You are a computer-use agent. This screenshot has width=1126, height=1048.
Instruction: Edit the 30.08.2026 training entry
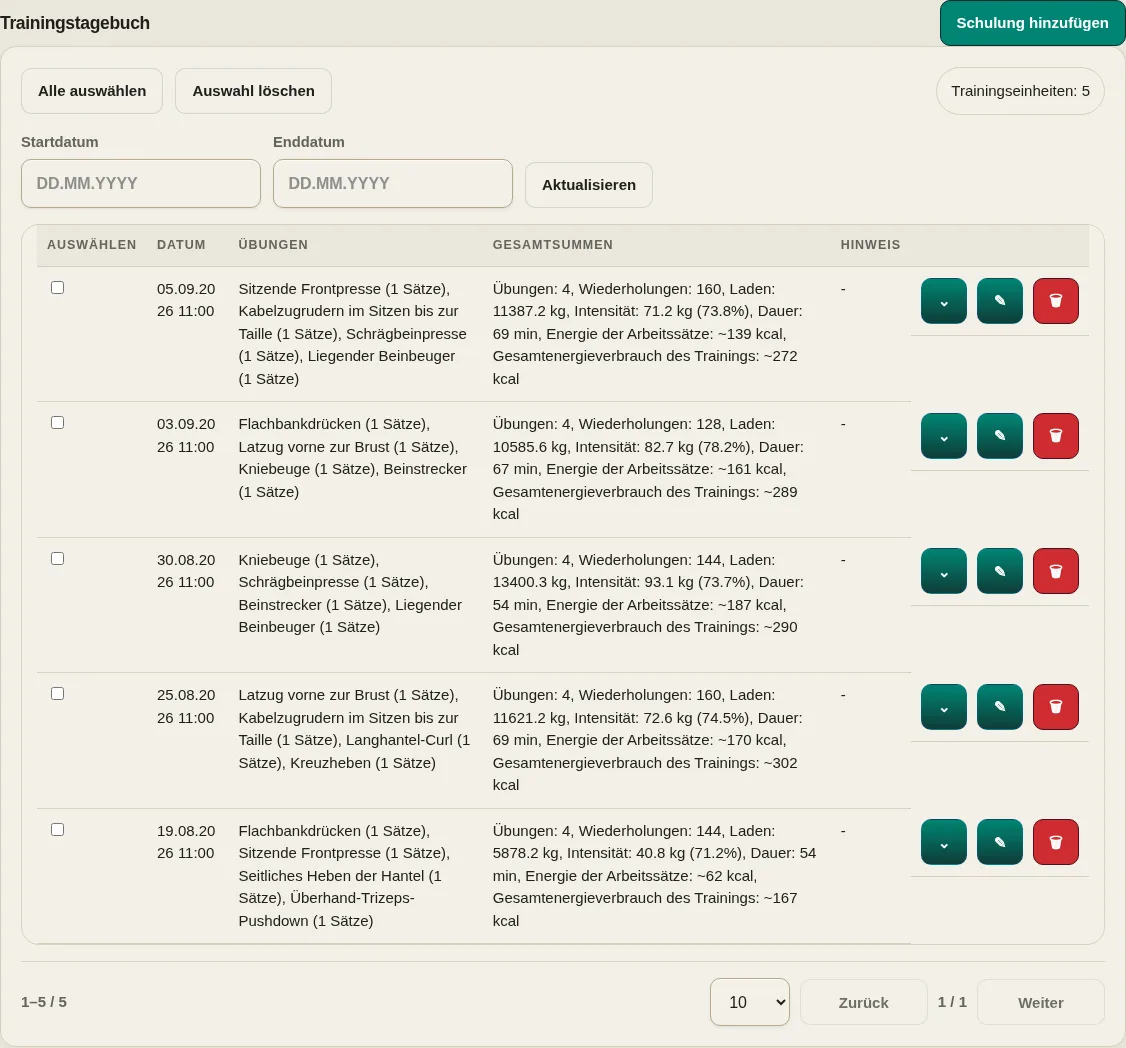[1000, 571]
